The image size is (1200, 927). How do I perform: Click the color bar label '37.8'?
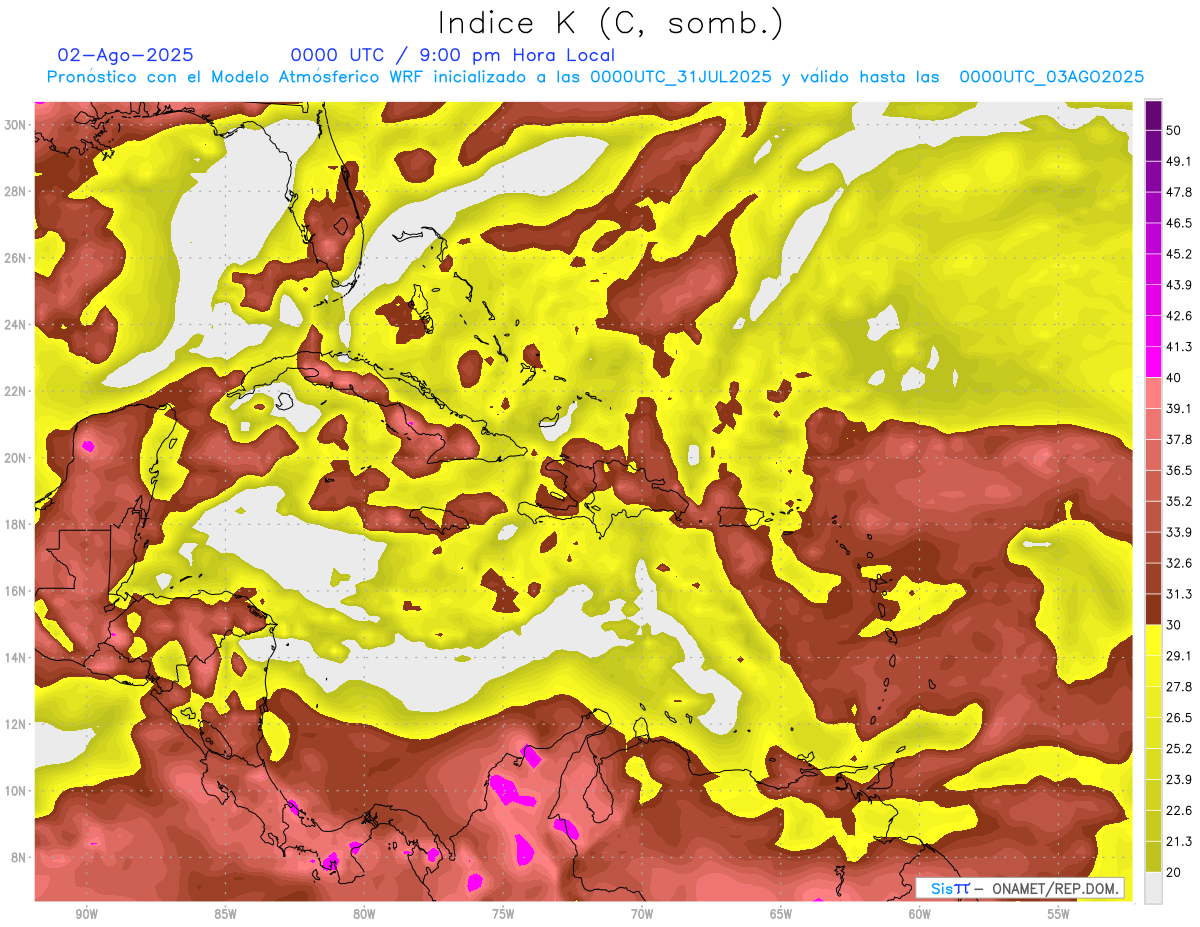coord(1178,439)
